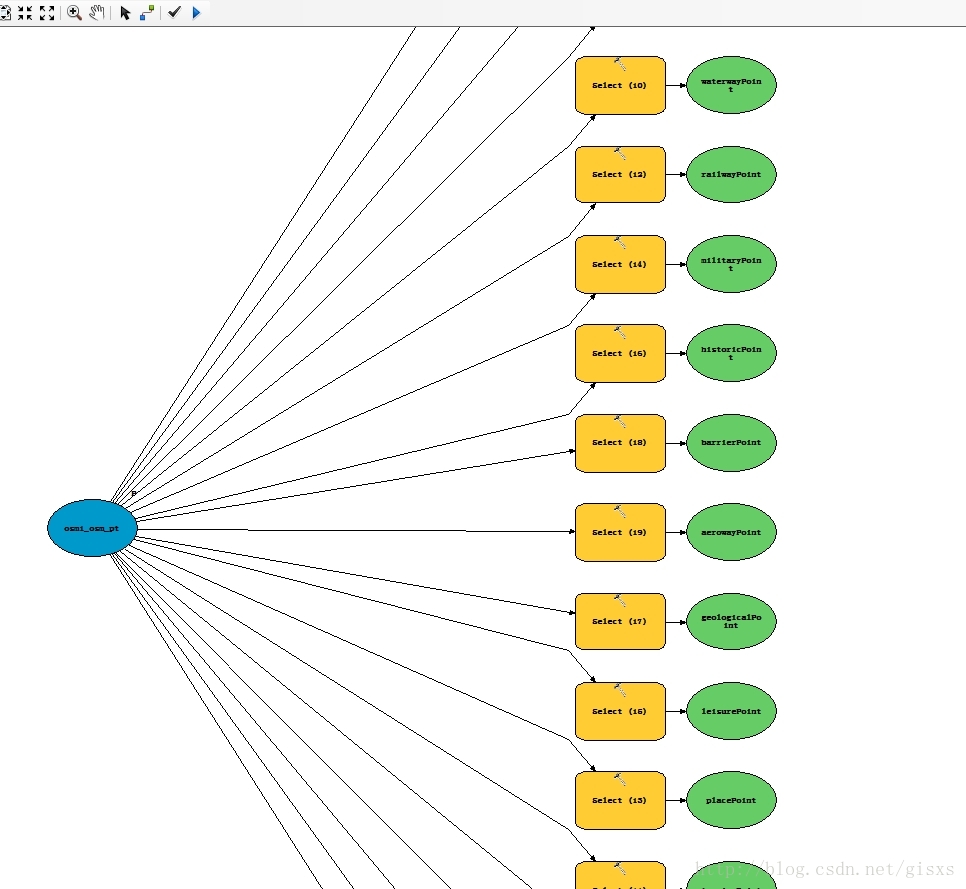Select the Select (12) tool node

pos(620,174)
